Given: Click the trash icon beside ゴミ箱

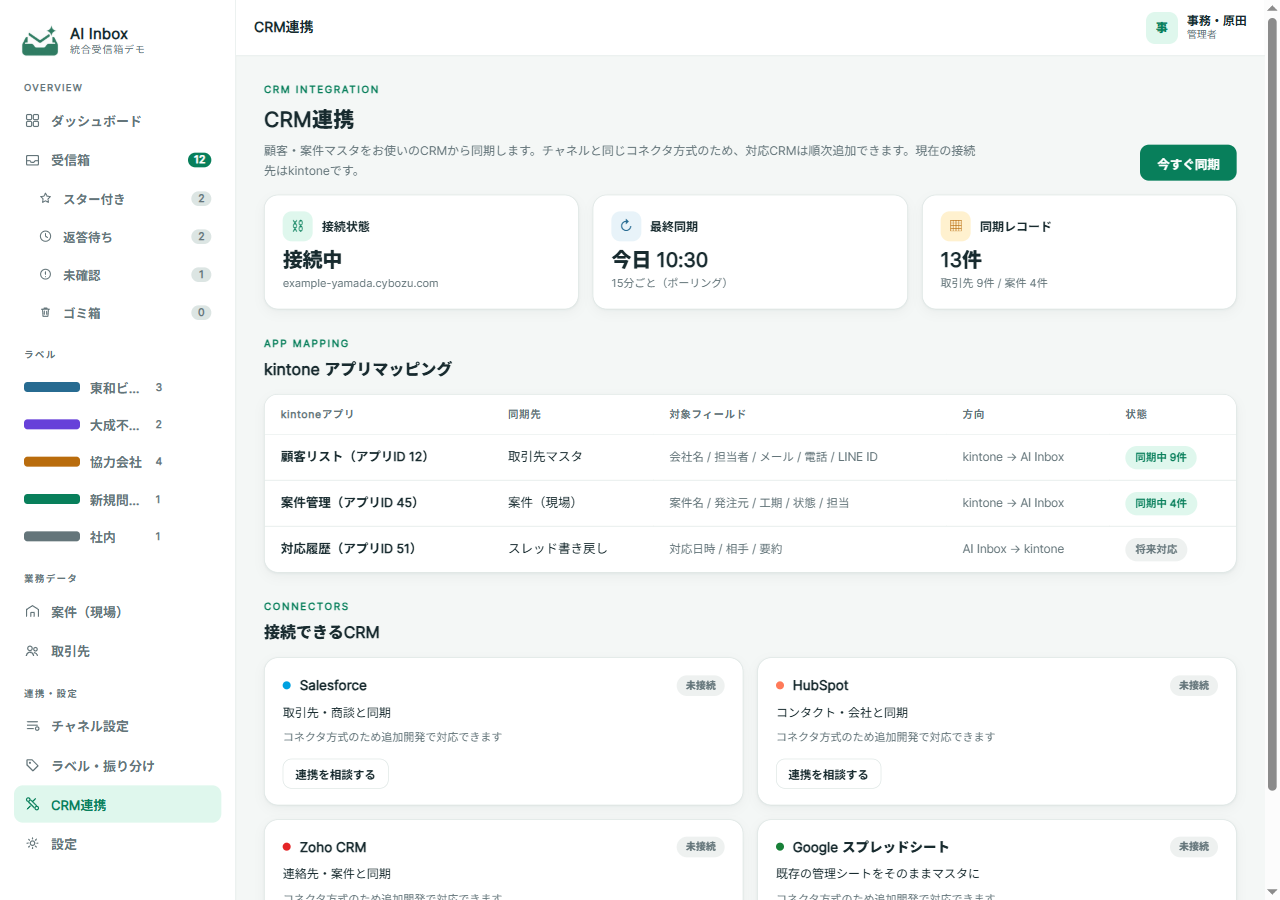Looking at the screenshot, I should 45,313.
